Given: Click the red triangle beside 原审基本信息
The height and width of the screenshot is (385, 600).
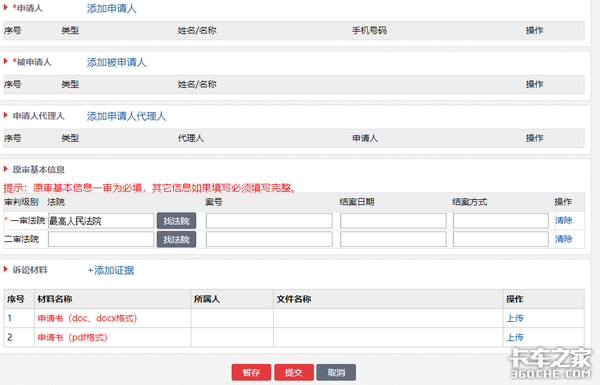Looking at the screenshot, I should click(x=6, y=169).
